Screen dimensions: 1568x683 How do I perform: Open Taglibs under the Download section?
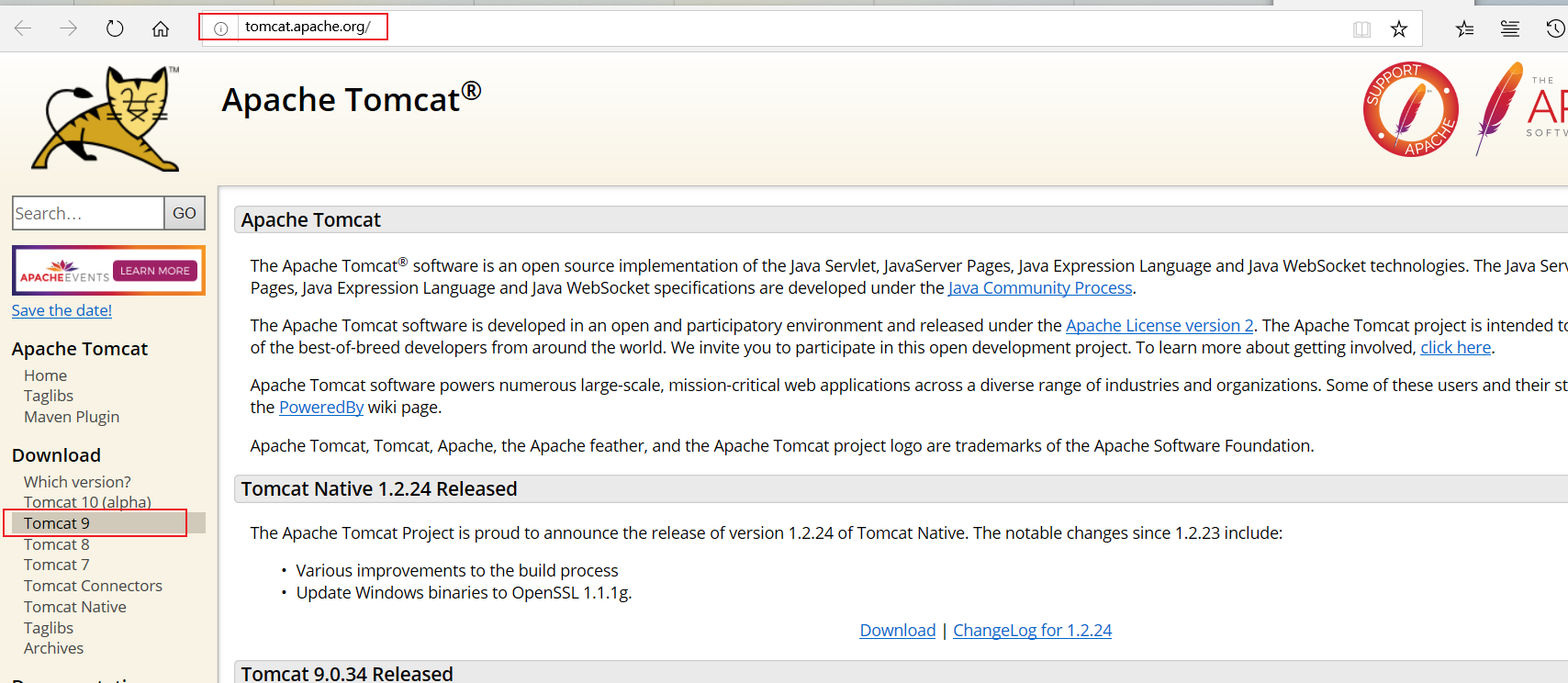pos(49,628)
